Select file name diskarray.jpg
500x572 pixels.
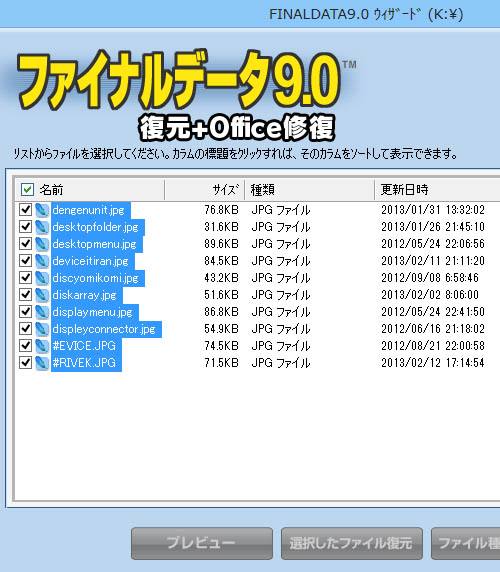tap(87, 295)
